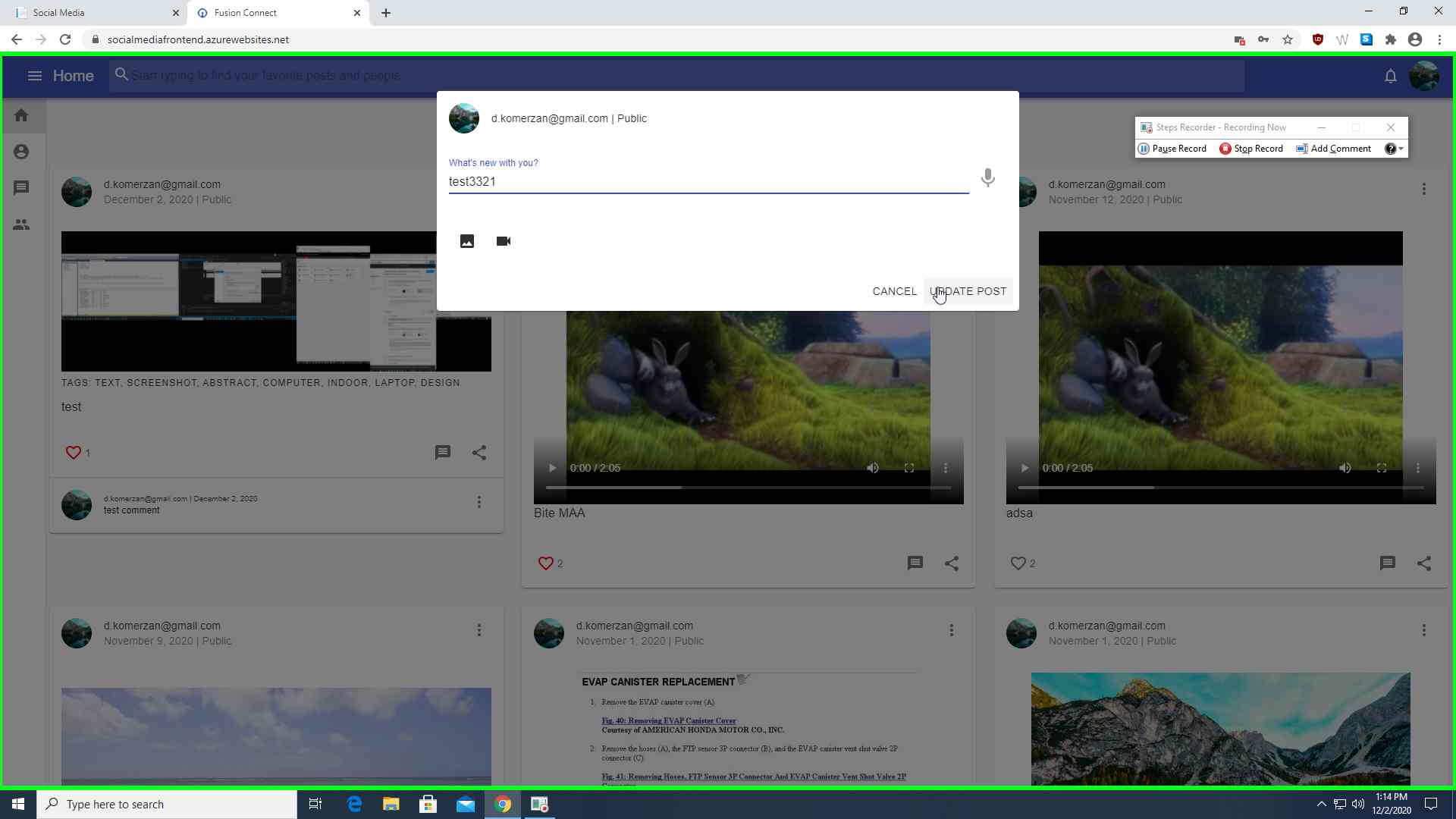This screenshot has height=819, width=1456.
Task: Open the user avatar in the top bar
Action: tap(1423, 76)
